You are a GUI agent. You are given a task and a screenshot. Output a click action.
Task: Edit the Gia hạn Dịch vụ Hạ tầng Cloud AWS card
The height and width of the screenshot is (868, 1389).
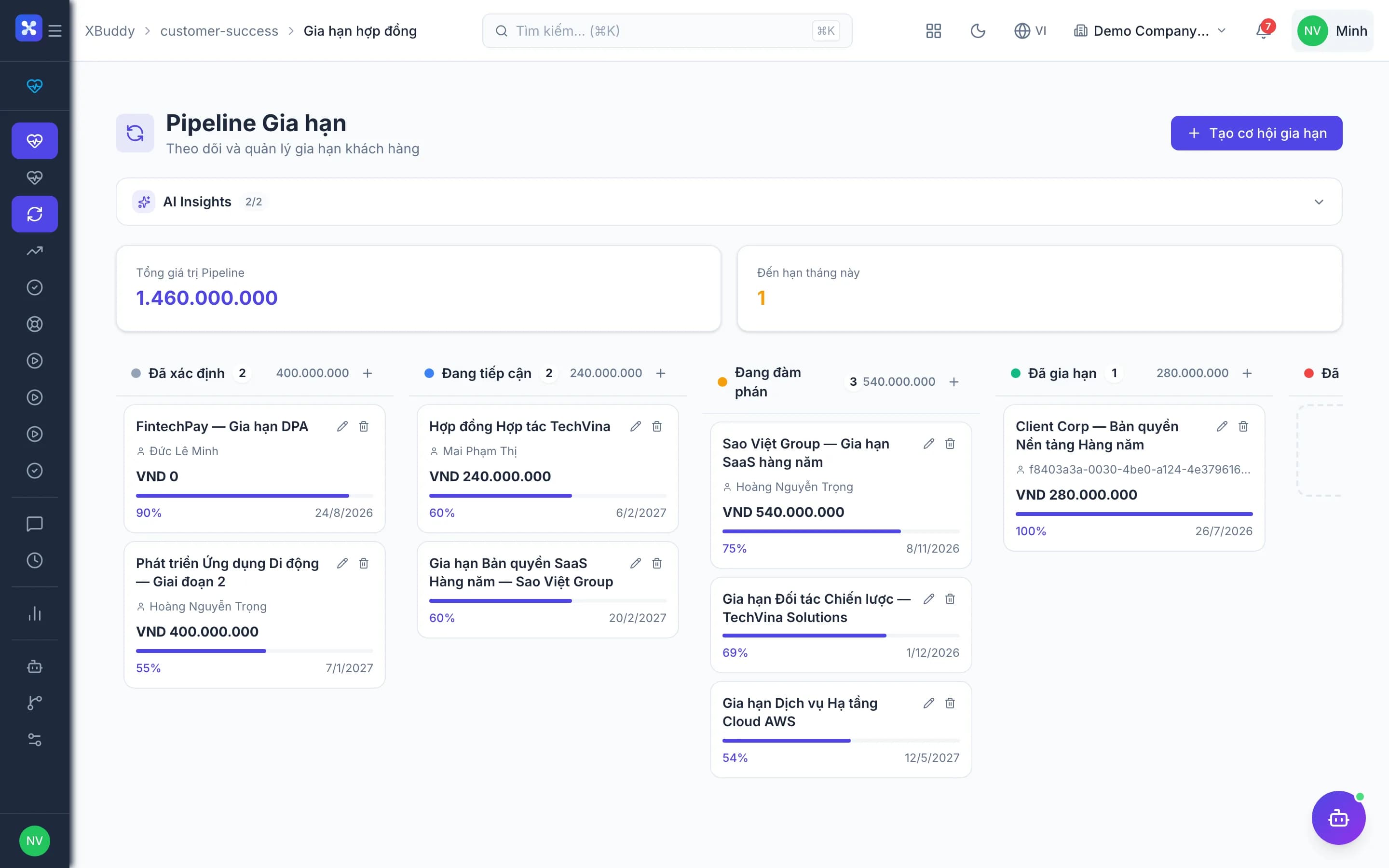click(x=929, y=703)
